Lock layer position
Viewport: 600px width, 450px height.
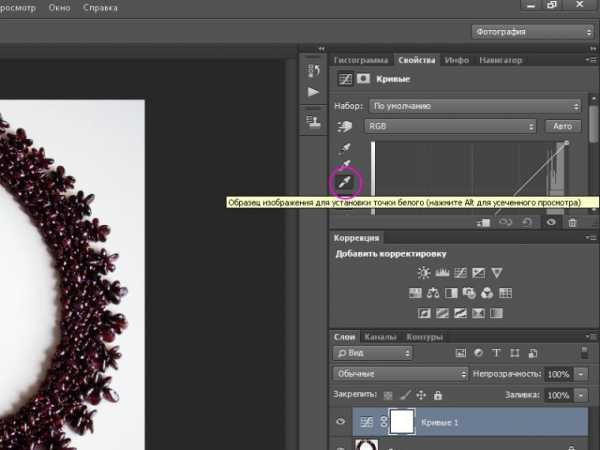[421, 395]
